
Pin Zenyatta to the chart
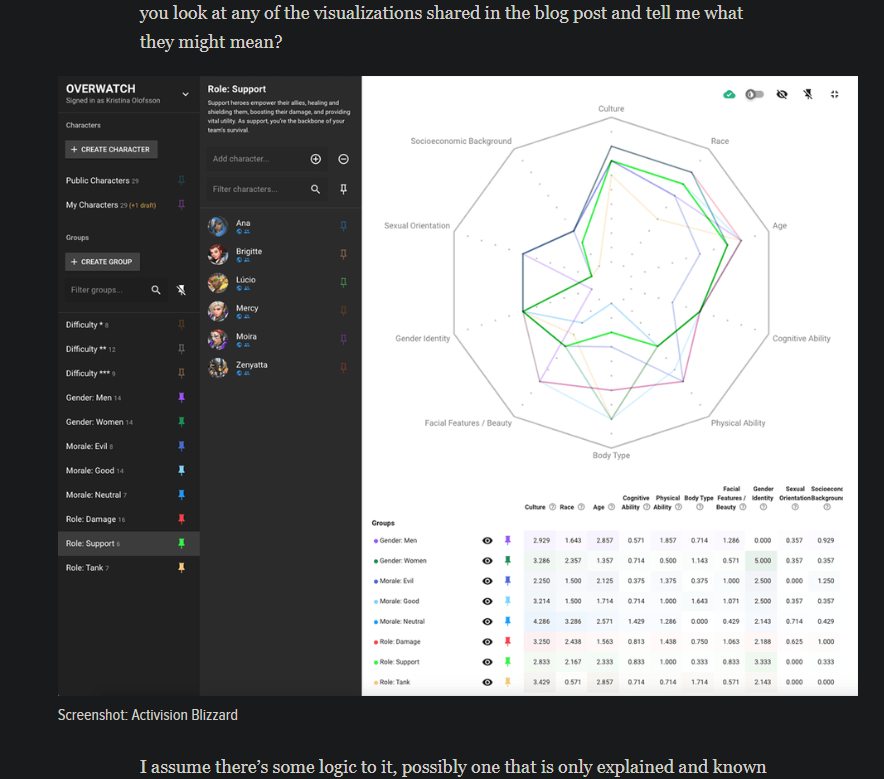click(343, 368)
